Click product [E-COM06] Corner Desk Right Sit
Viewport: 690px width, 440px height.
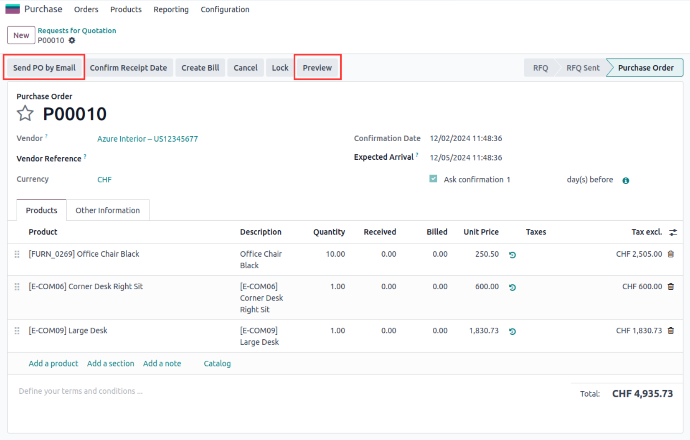pos(85,286)
